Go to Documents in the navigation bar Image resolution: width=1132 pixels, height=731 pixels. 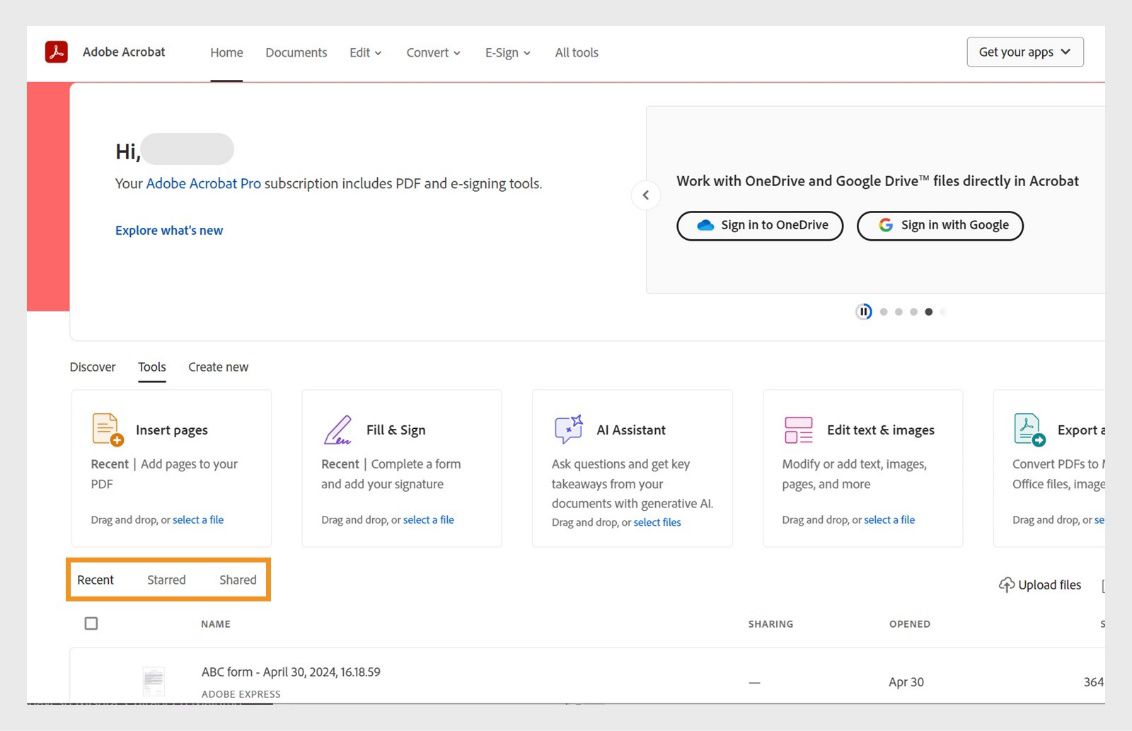(x=296, y=51)
